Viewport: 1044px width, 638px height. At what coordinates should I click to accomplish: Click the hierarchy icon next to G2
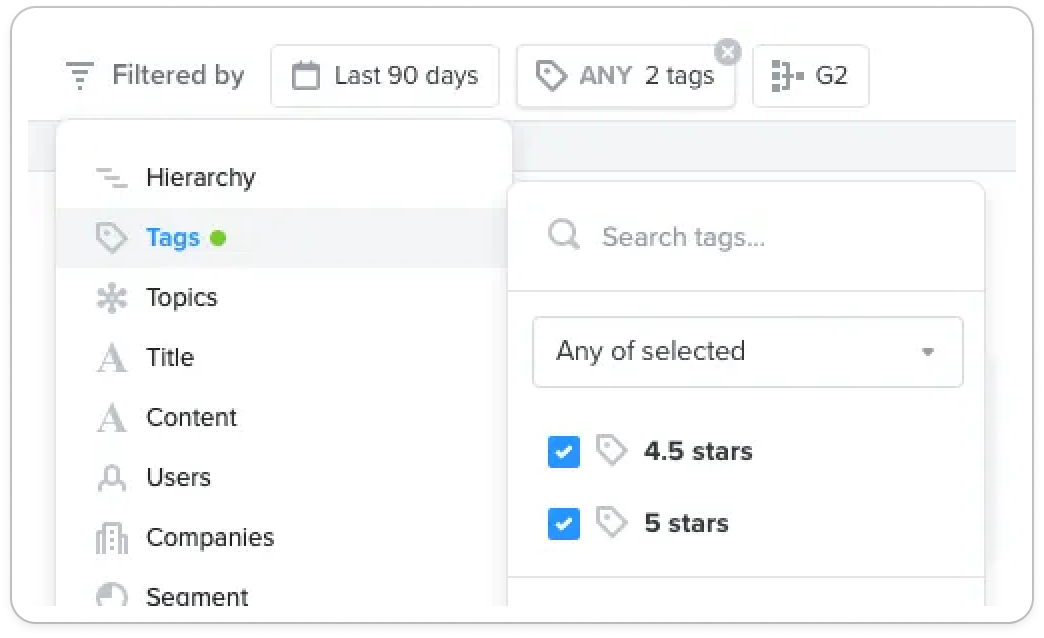click(x=787, y=75)
